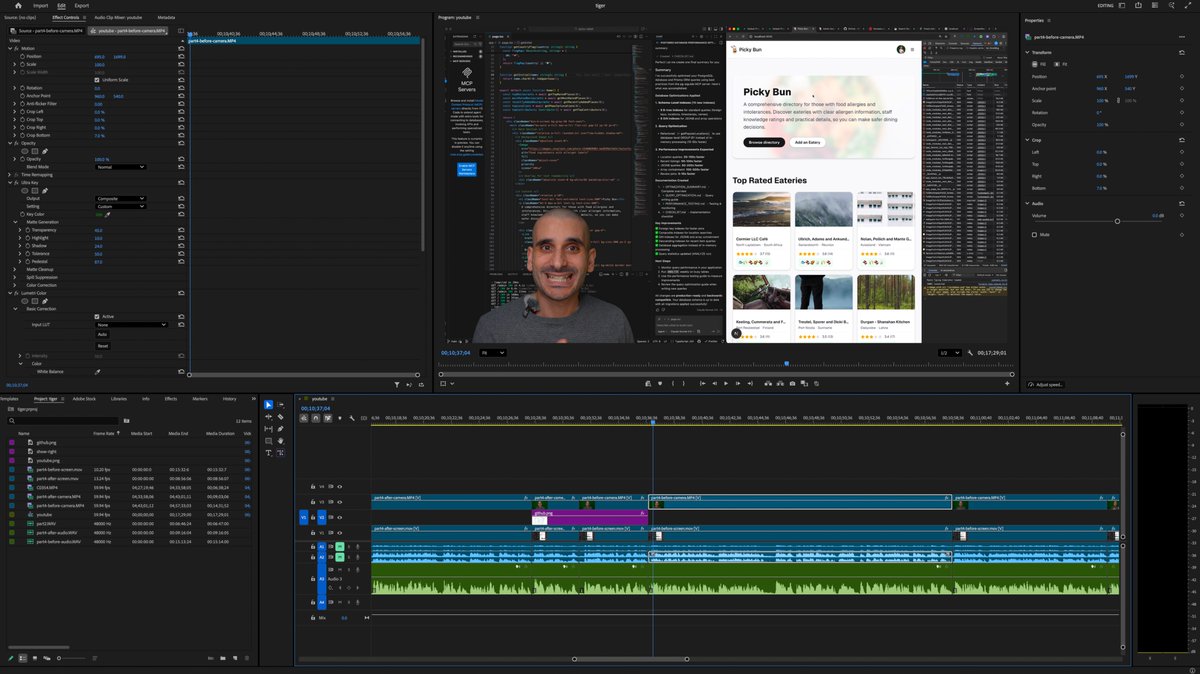Click the Export Frame icon in the Program monitor

(x=792, y=384)
